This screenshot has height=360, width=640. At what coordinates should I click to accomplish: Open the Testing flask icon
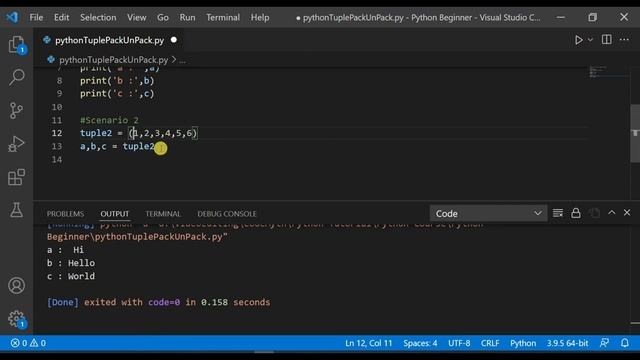[16, 210]
